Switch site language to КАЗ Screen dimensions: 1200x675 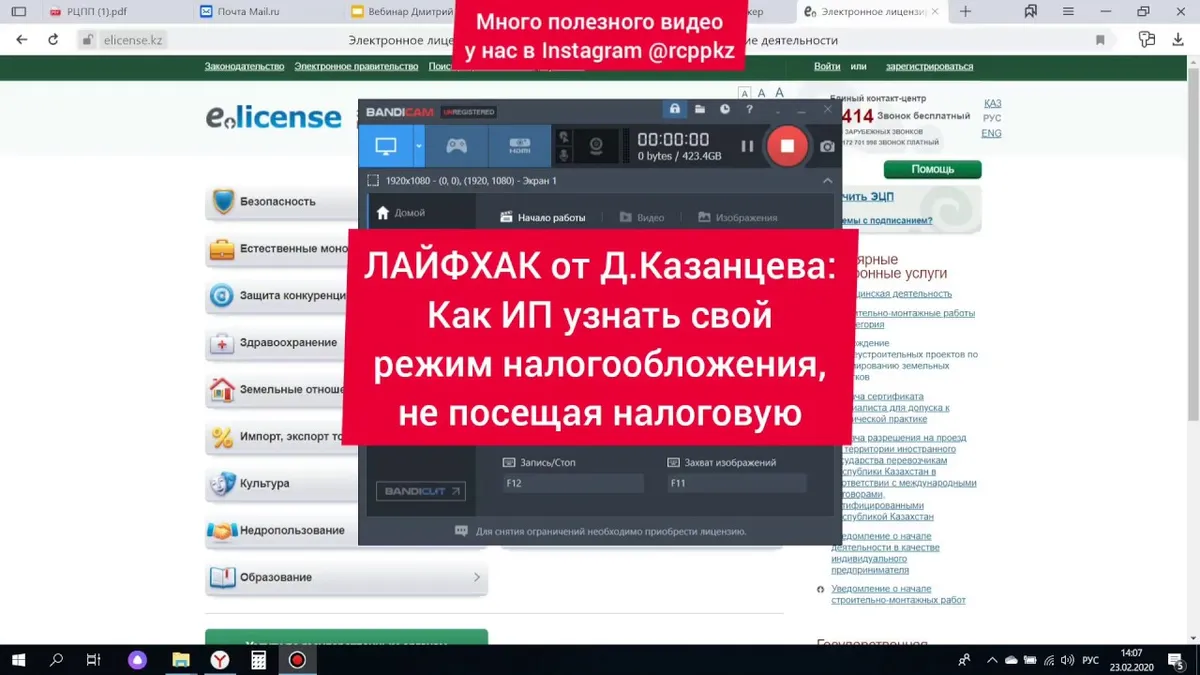(992, 103)
